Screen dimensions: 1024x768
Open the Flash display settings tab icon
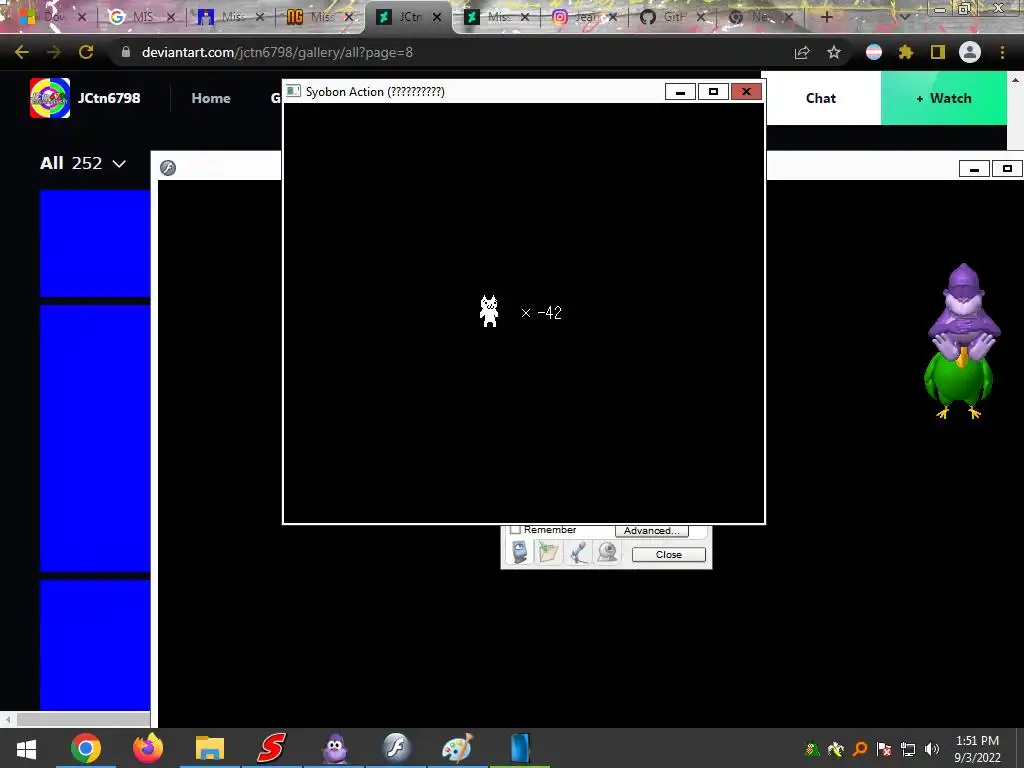(x=519, y=552)
